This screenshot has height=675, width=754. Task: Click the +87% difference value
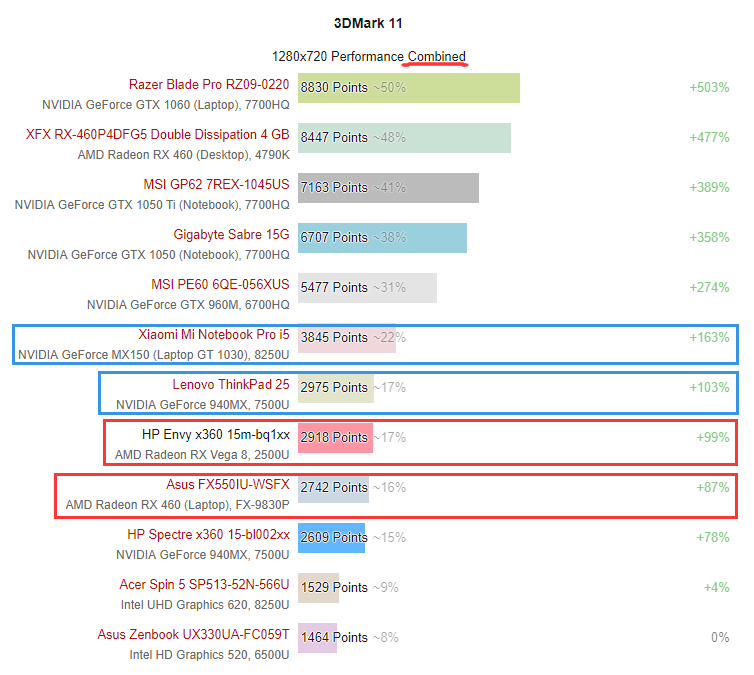(x=713, y=488)
